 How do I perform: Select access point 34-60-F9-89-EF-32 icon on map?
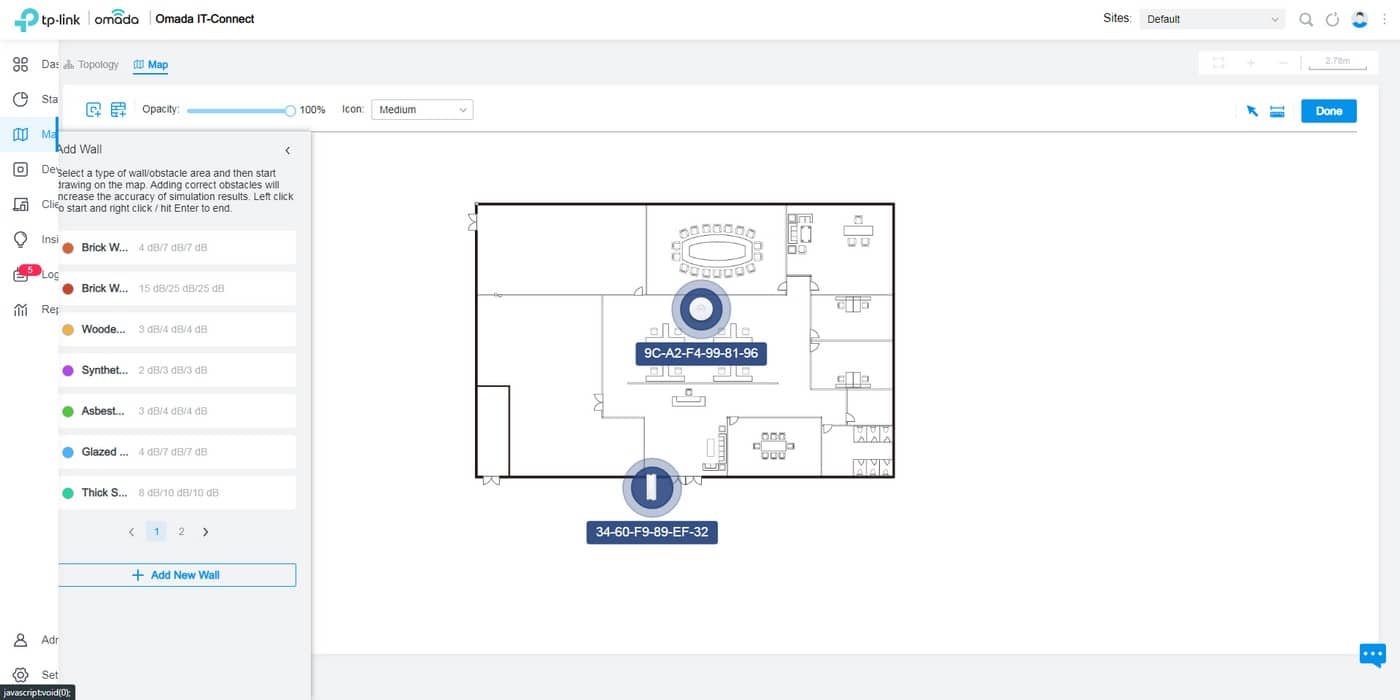(x=652, y=489)
